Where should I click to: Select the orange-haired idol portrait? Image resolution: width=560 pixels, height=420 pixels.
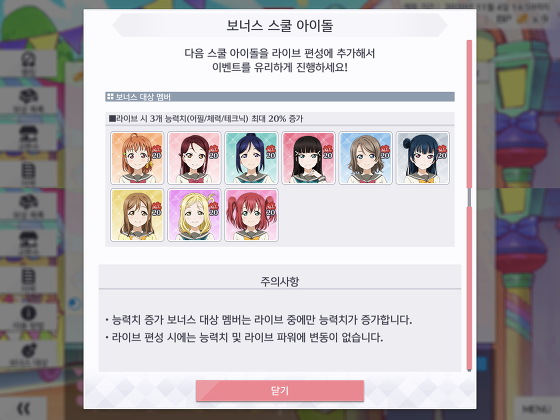tap(137, 158)
